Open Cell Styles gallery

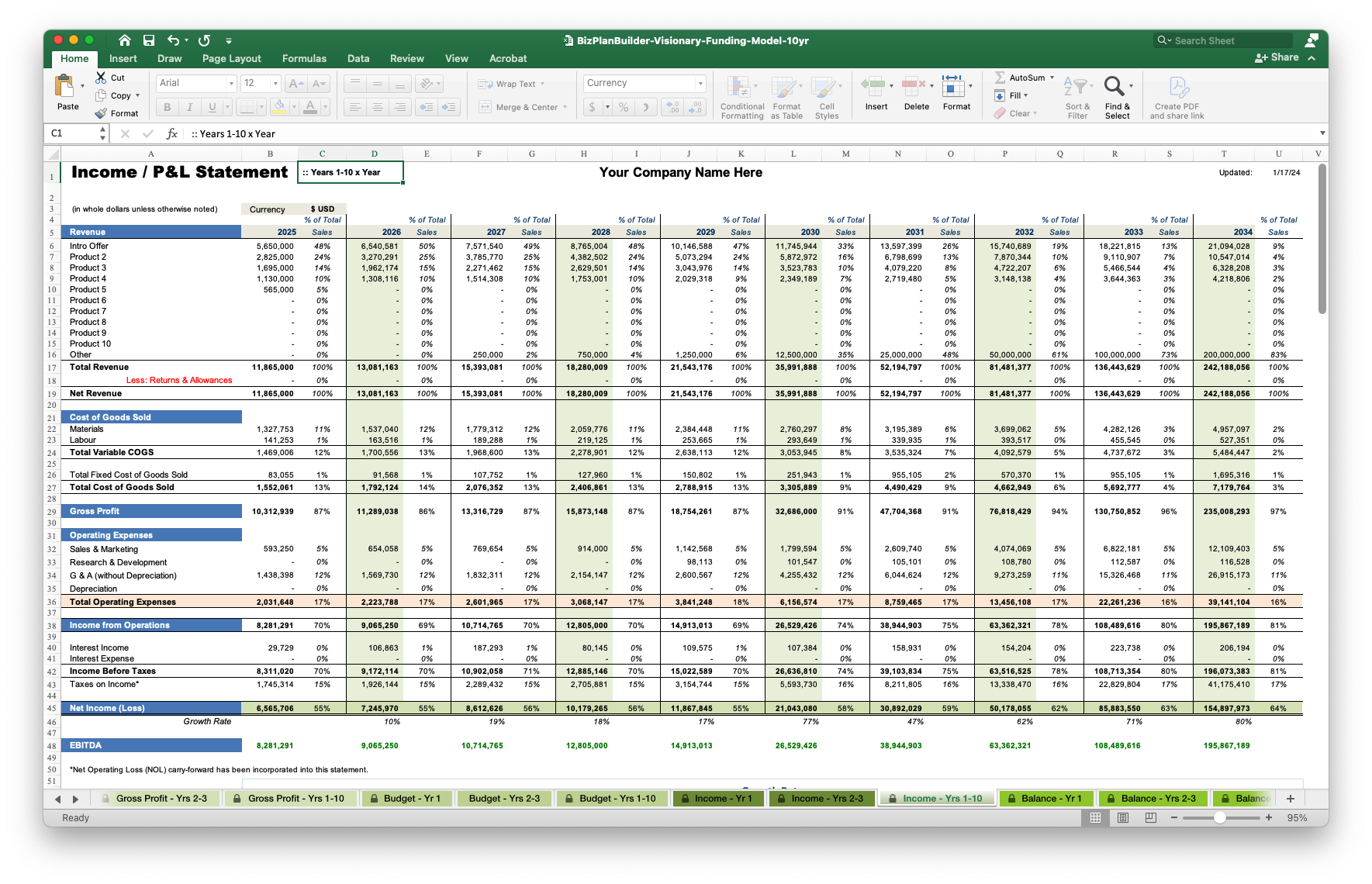click(x=827, y=98)
